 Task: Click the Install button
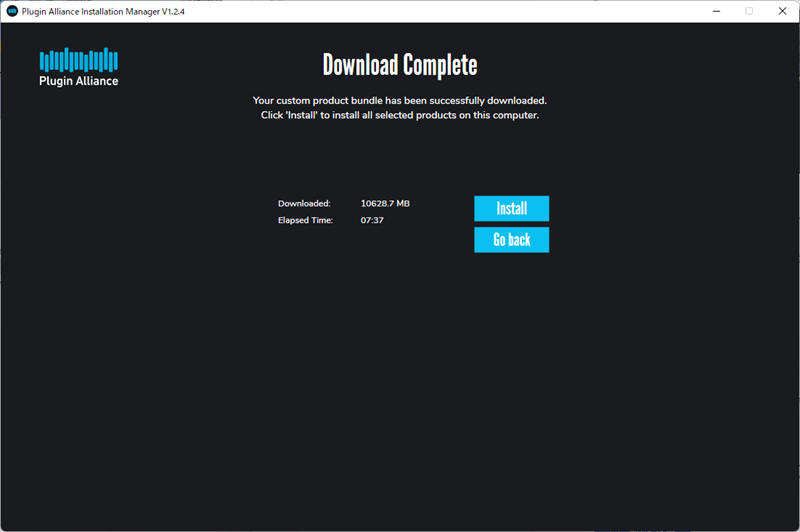point(511,208)
